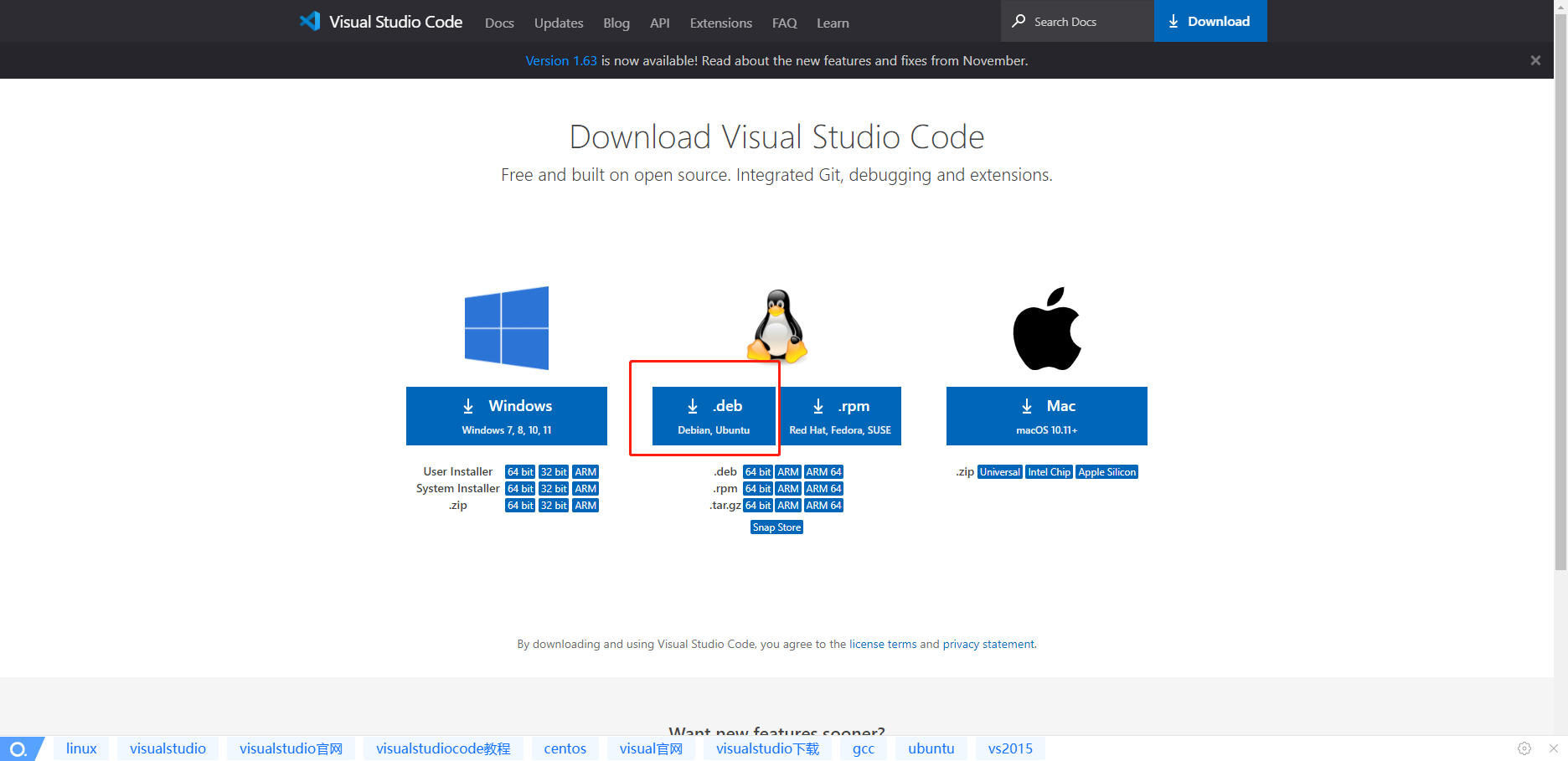Select Mac .zip Apple Silicon
1568x761 pixels.
pyautogui.click(x=1107, y=472)
